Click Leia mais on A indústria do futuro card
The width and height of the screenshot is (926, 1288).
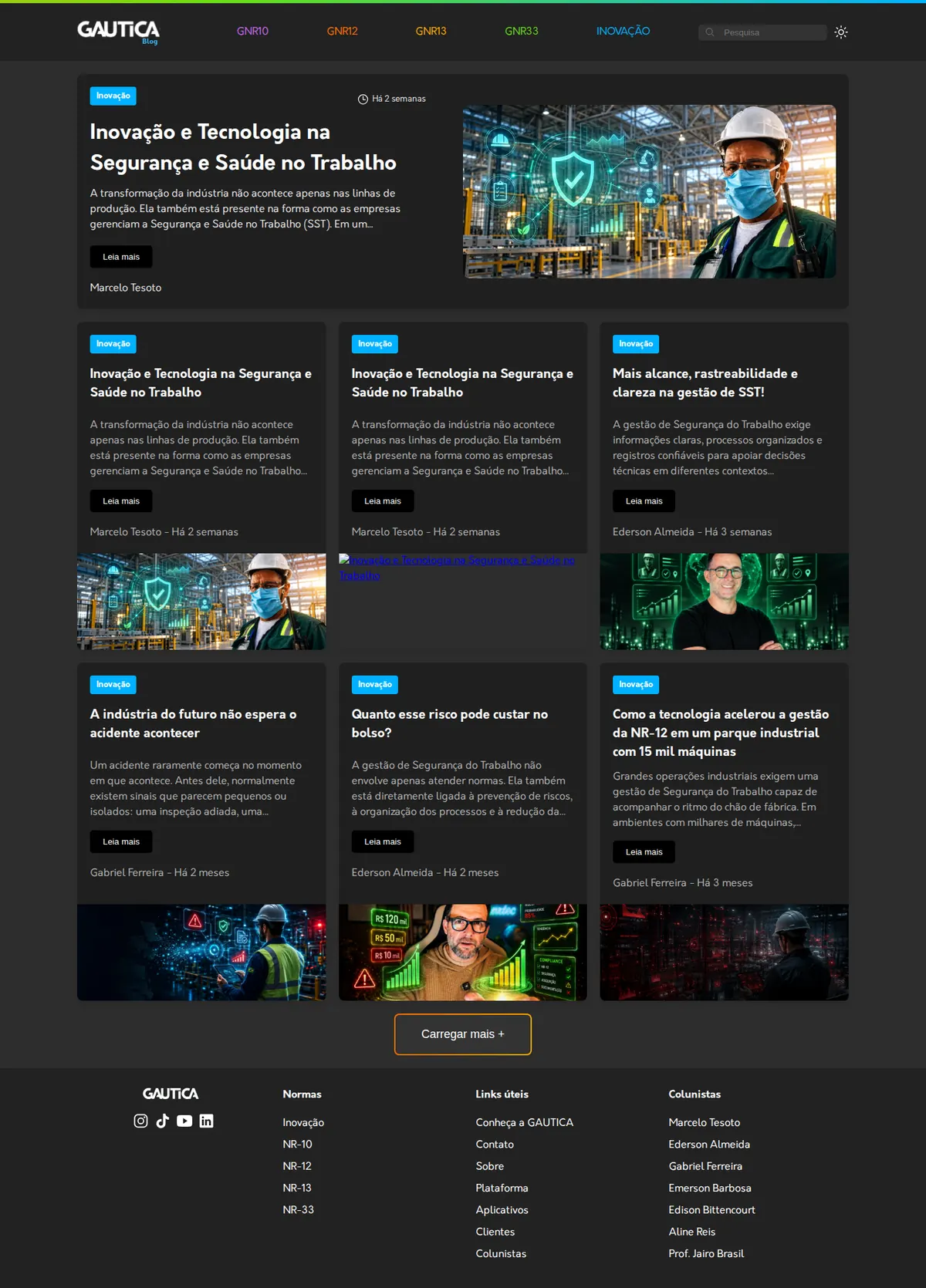pos(121,841)
